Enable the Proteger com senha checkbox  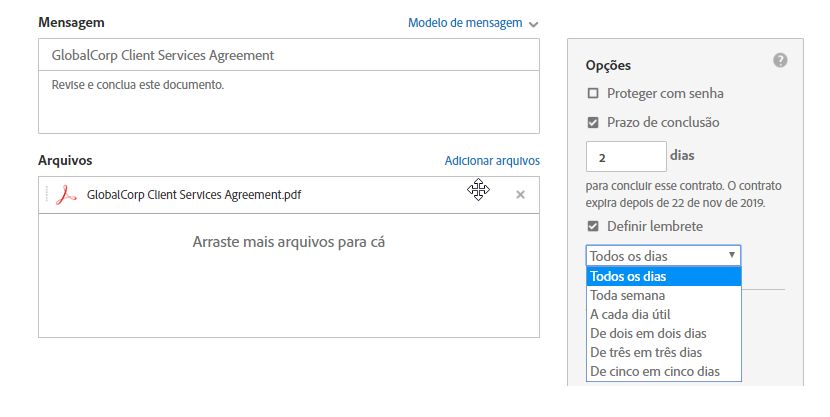(593, 93)
